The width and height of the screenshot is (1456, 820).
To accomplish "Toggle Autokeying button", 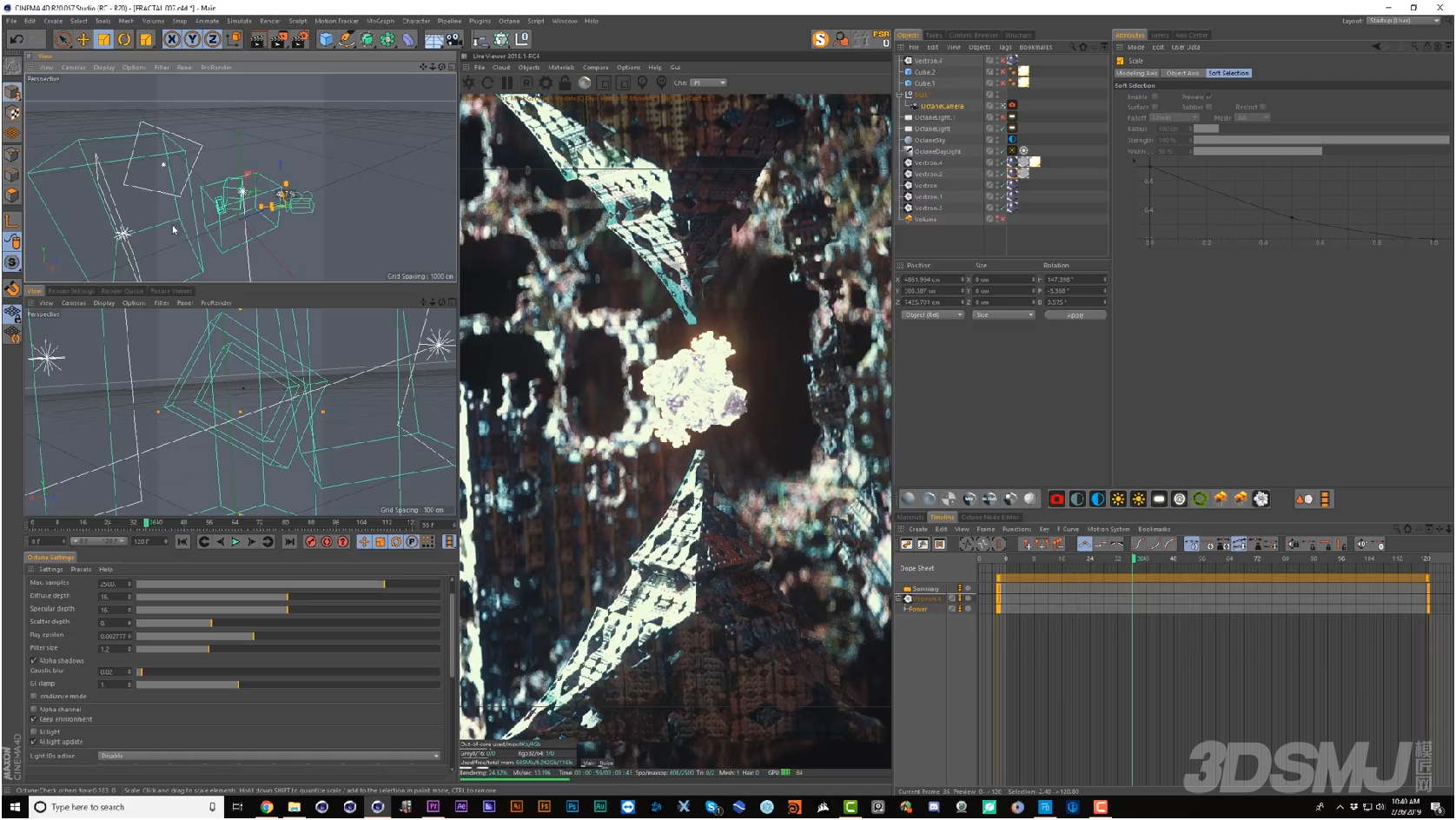I will (x=327, y=542).
